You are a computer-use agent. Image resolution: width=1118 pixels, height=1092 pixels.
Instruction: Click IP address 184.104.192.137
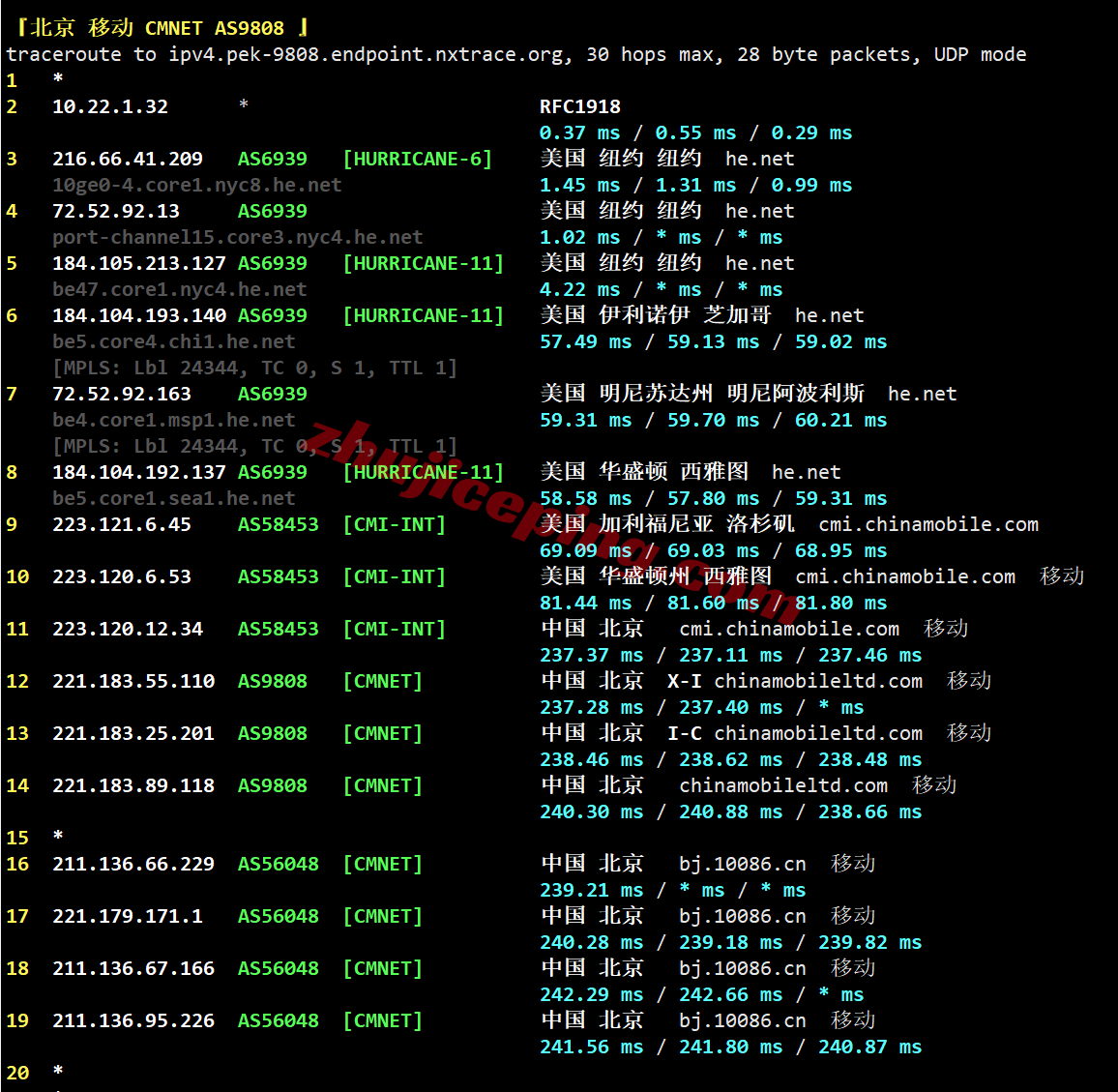pyautogui.click(x=139, y=473)
